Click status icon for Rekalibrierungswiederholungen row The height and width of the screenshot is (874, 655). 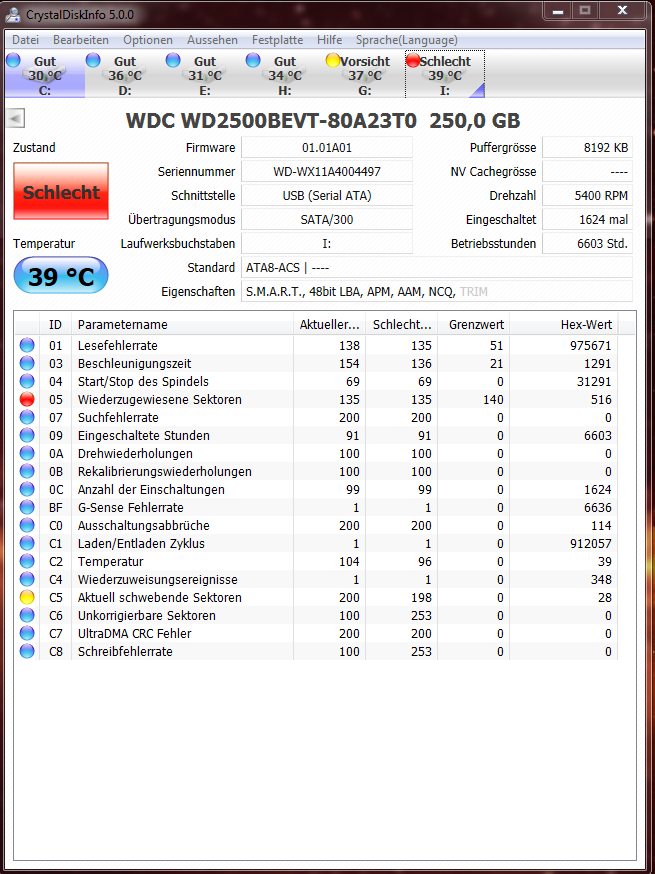[x=27, y=472]
